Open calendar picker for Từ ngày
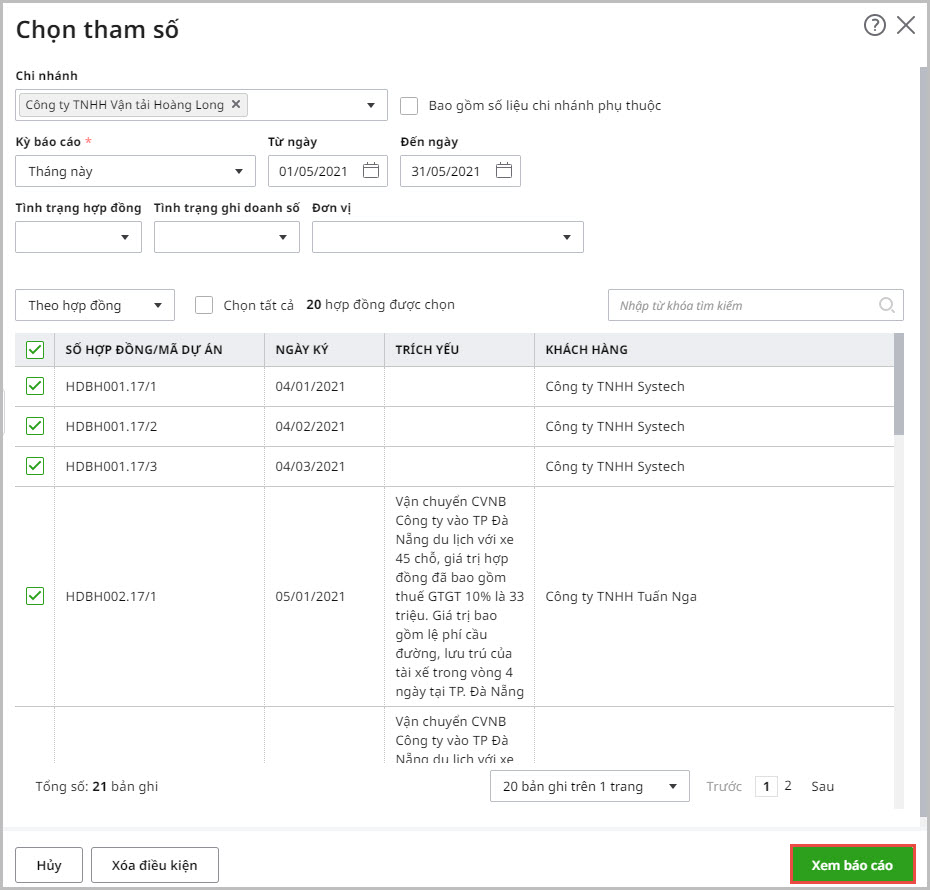 (x=371, y=171)
